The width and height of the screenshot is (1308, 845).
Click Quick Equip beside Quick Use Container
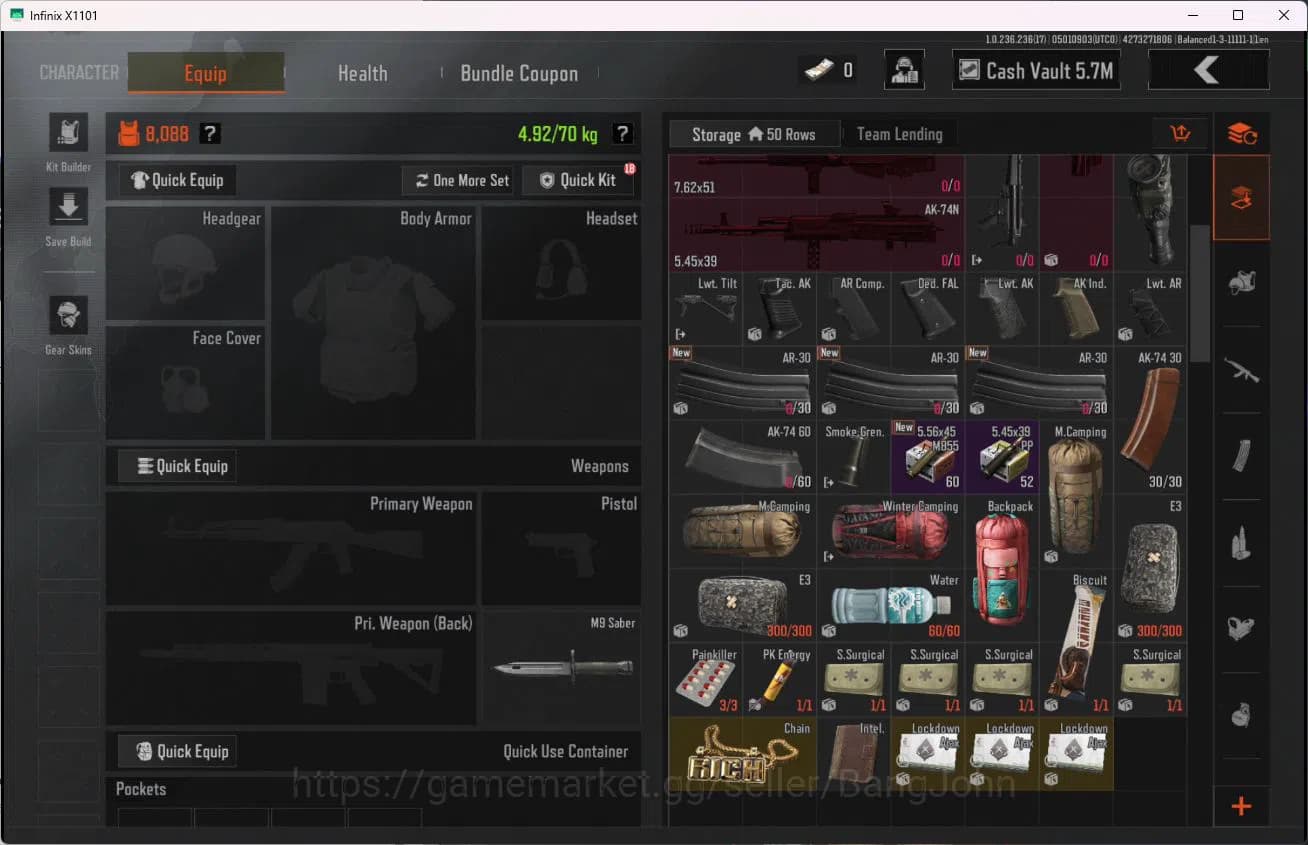178,752
